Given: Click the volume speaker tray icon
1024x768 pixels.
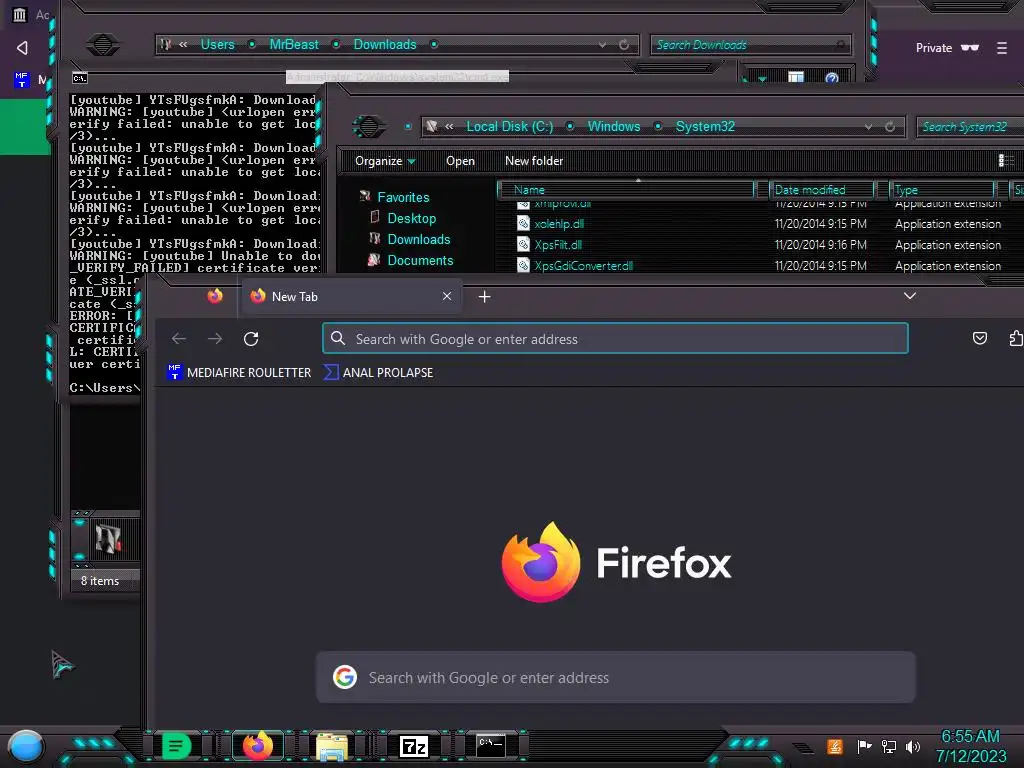Looking at the screenshot, I should (913, 746).
